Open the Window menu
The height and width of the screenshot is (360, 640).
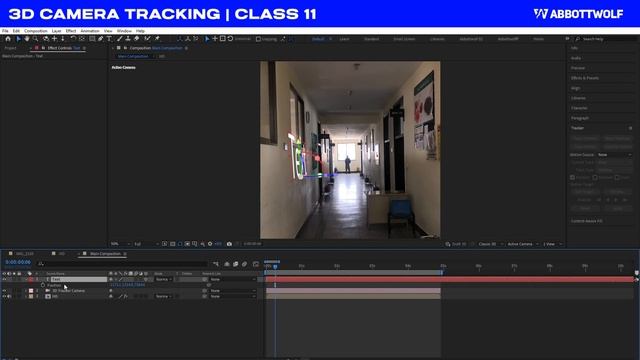[124, 31]
